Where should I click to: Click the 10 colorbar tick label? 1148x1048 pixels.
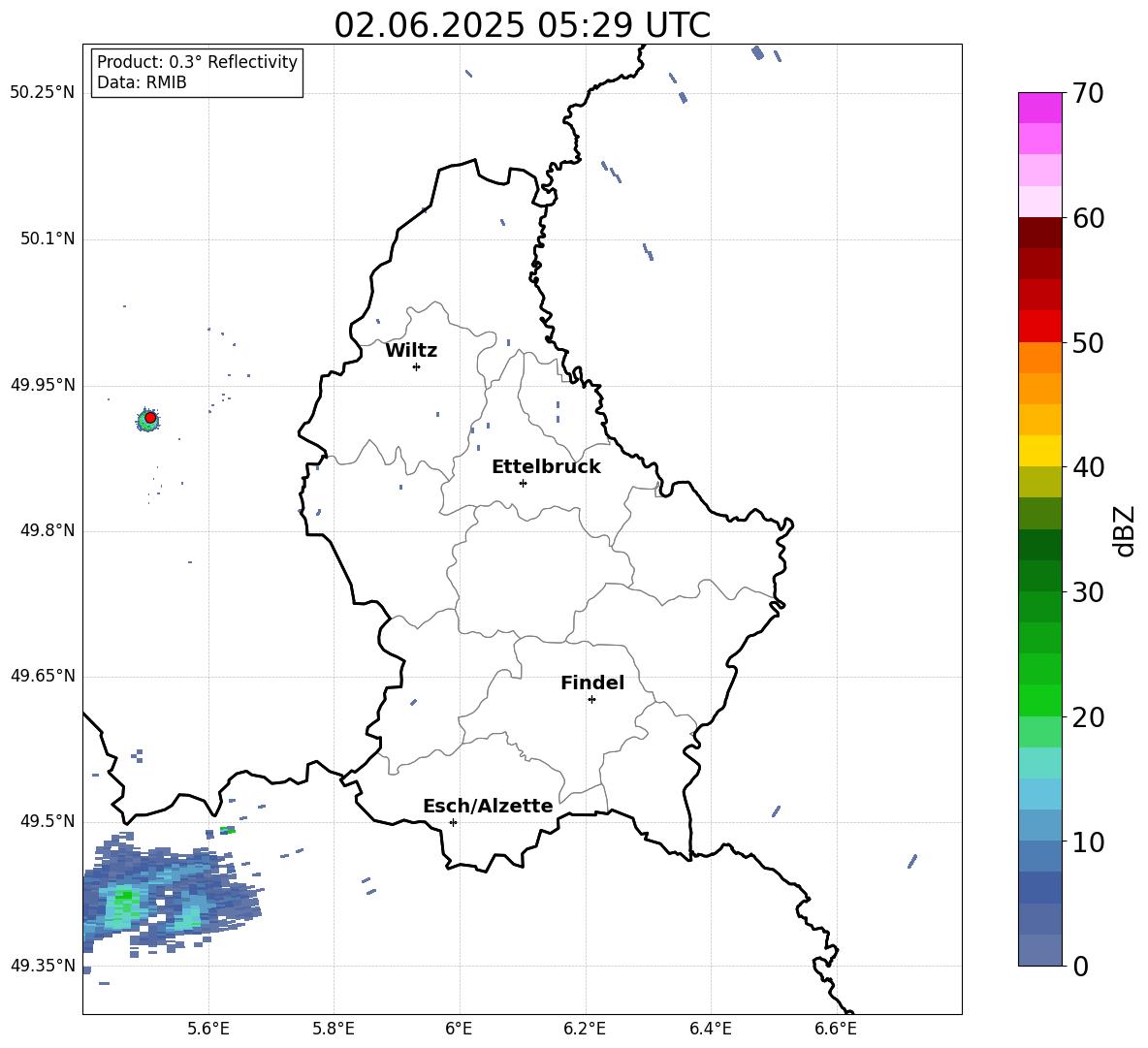tap(1088, 842)
